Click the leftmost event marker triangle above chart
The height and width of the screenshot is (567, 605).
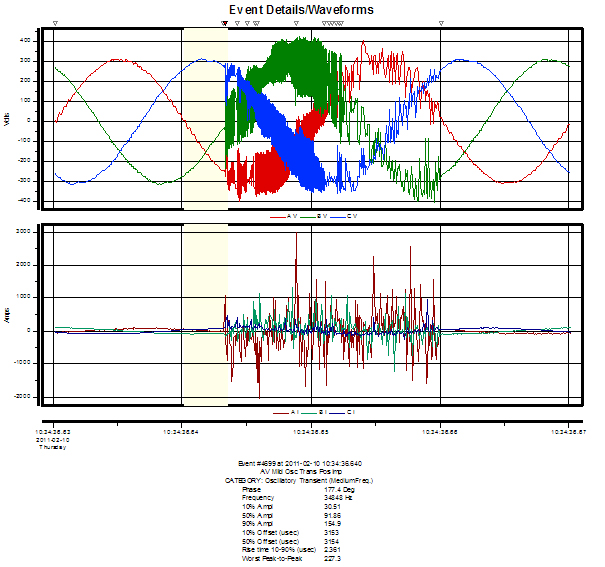point(55,22)
